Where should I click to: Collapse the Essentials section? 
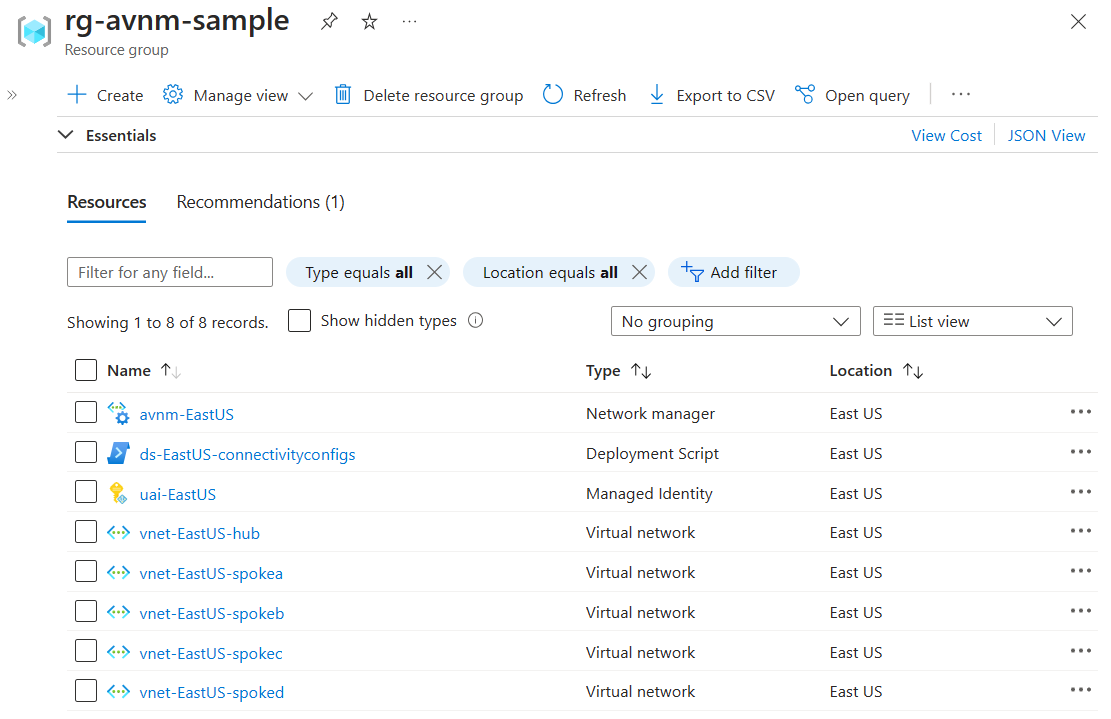65,135
